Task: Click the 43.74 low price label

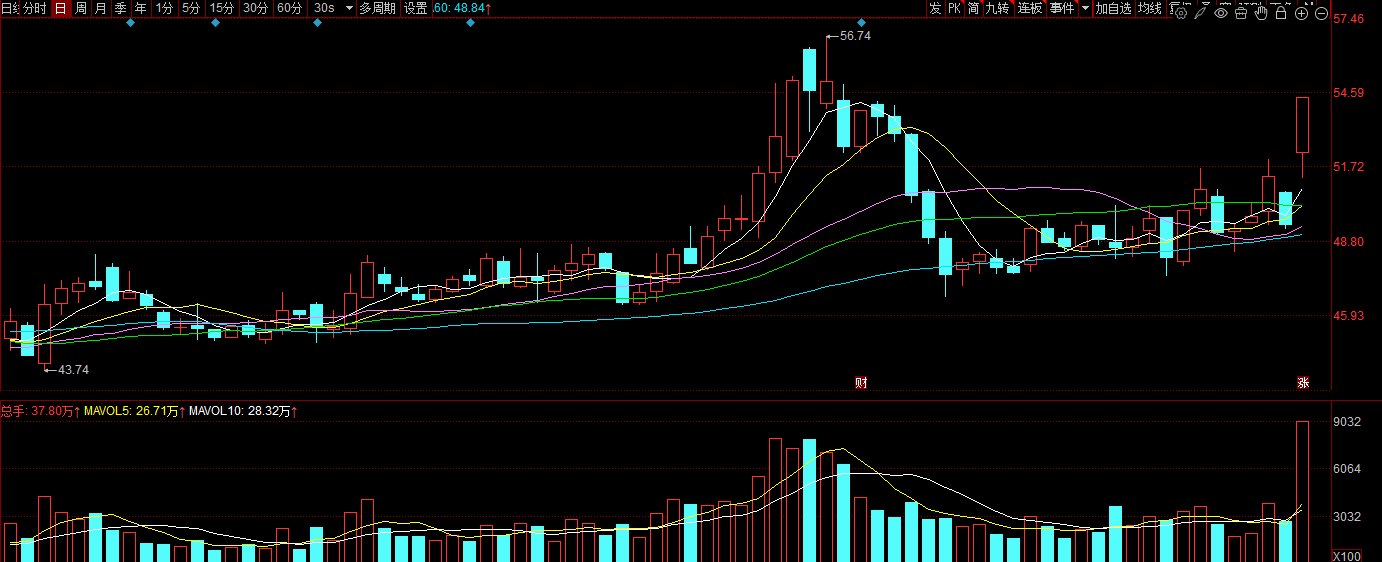Action: (74, 370)
